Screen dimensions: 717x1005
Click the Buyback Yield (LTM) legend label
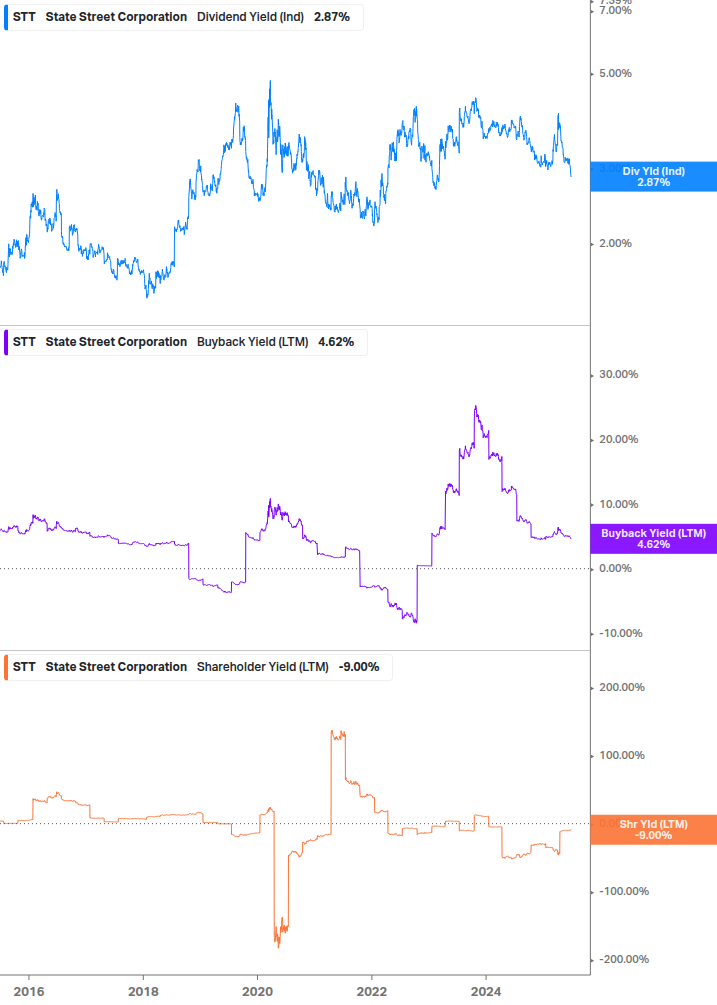tap(252, 342)
